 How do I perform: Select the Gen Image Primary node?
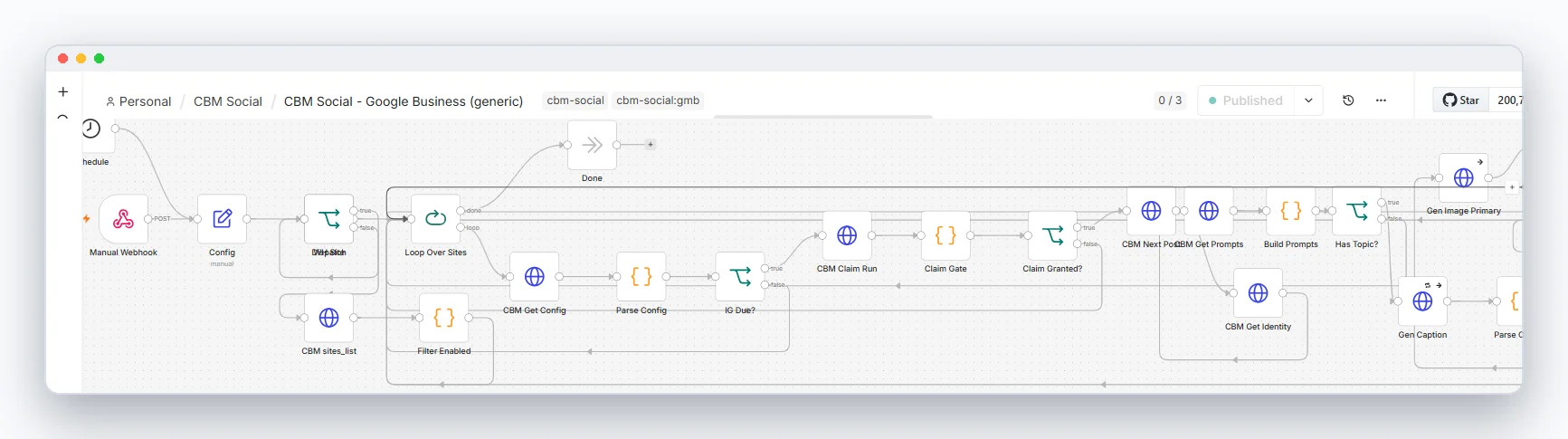(x=1463, y=178)
